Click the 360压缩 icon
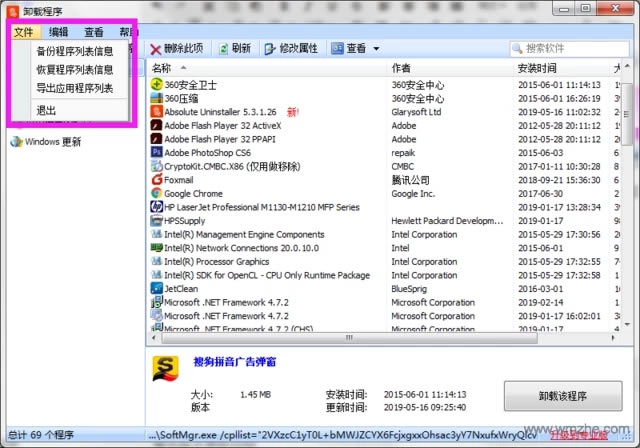The image size is (640, 448). pos(157,98)
